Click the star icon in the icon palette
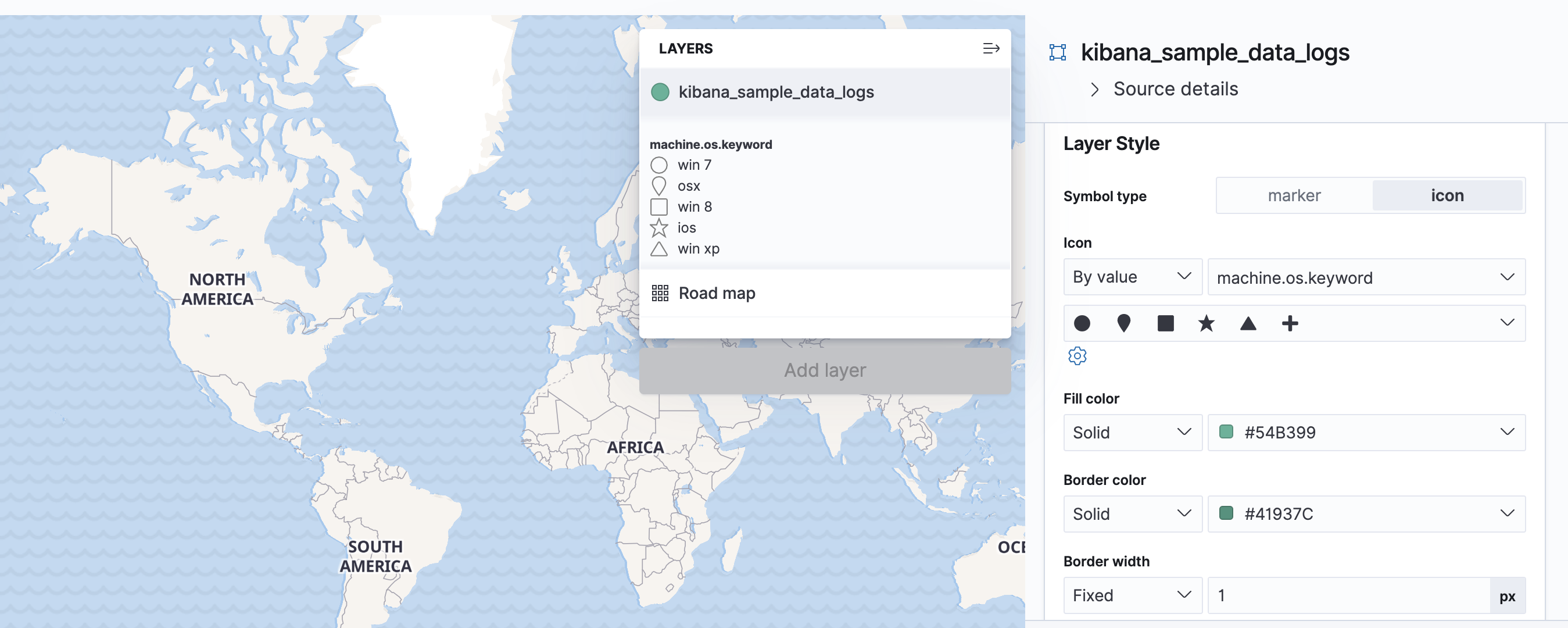The image size is (1568, 628). (1206, 323)
